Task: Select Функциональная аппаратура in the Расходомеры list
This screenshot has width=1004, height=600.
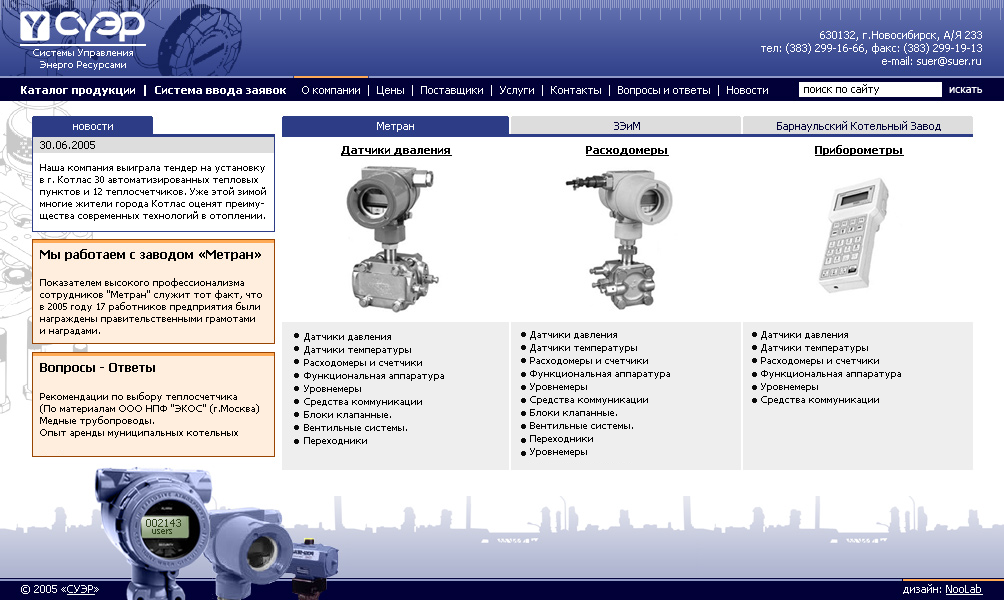Action: (600, 374)
